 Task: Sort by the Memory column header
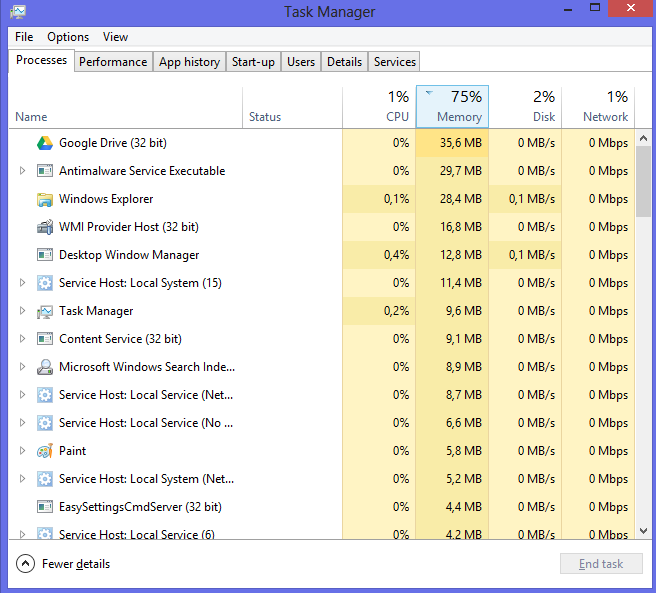(452, 107)
